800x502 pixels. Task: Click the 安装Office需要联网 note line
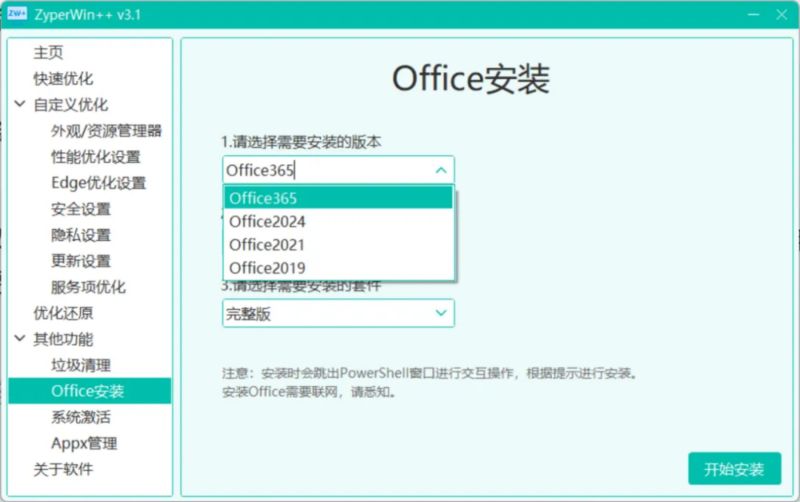click(309, 392)
